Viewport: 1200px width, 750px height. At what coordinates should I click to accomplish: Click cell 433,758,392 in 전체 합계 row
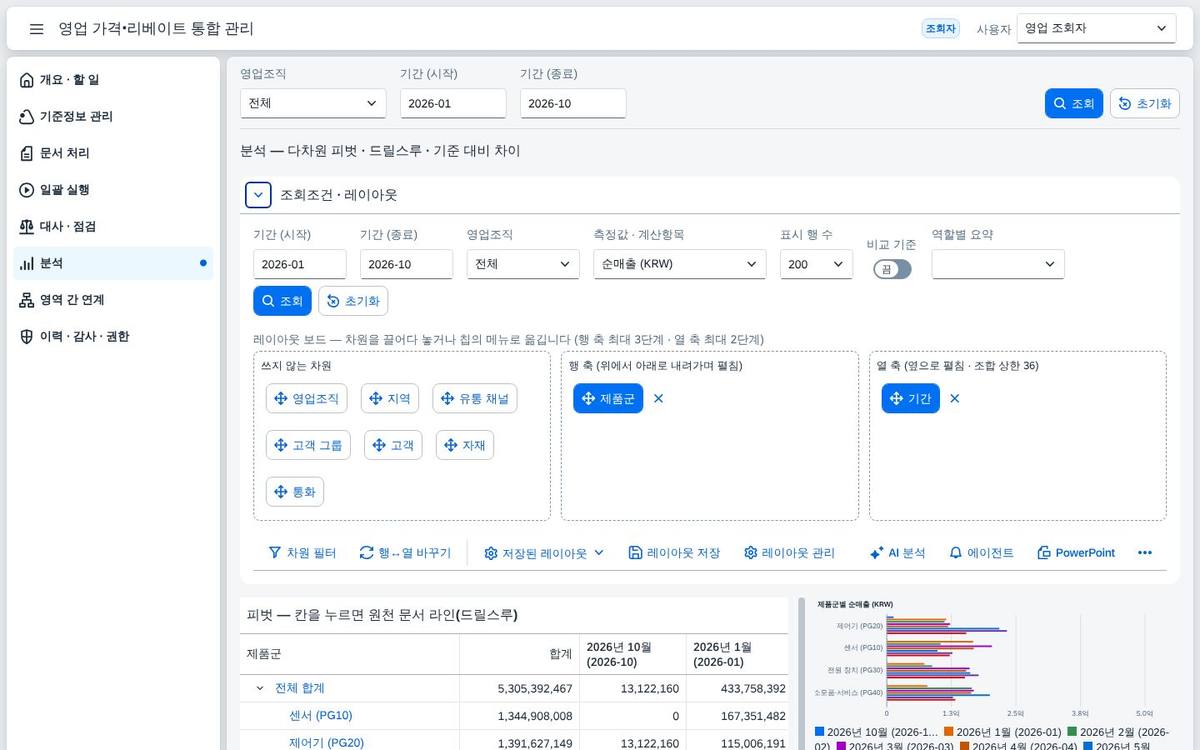(739, 689)
